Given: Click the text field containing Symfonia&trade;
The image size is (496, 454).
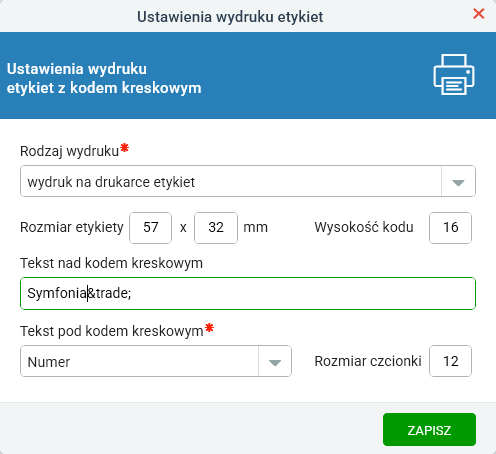Looking at the screenshot, I should pyautogui.click(x=248, y=293).
